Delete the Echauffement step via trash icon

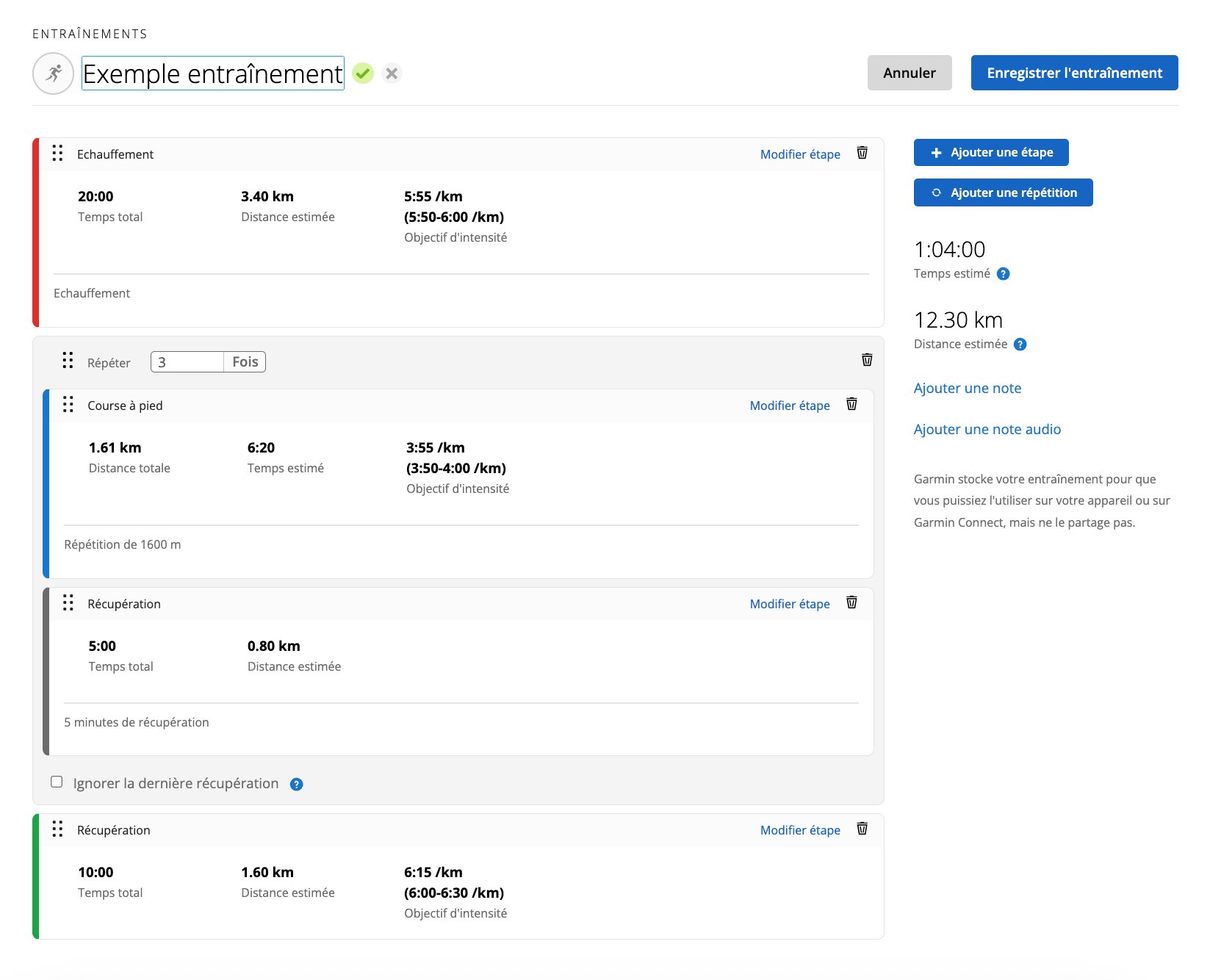pos(862,153)
